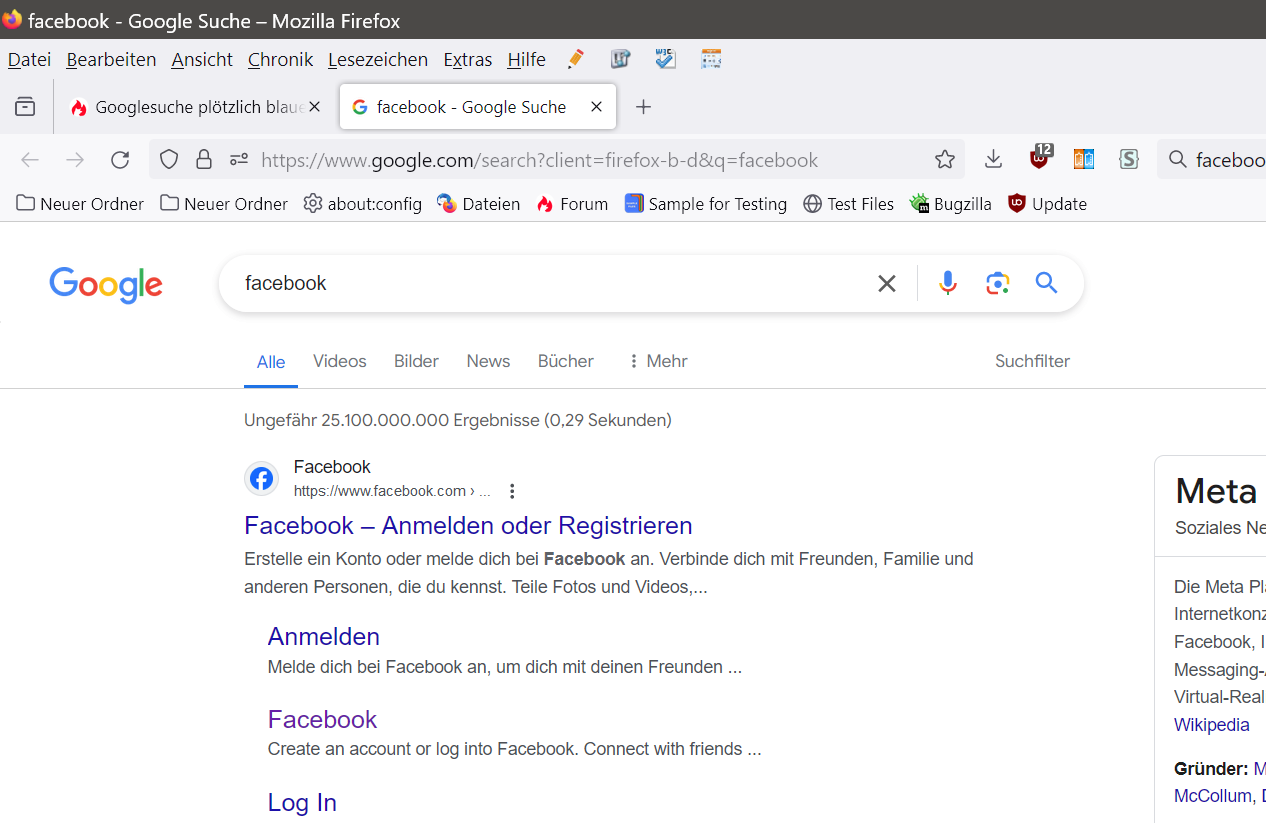This screenshot has height=823, width=1266.
Task: Click the blue magnifier search button
Action: click(1046, 283)
